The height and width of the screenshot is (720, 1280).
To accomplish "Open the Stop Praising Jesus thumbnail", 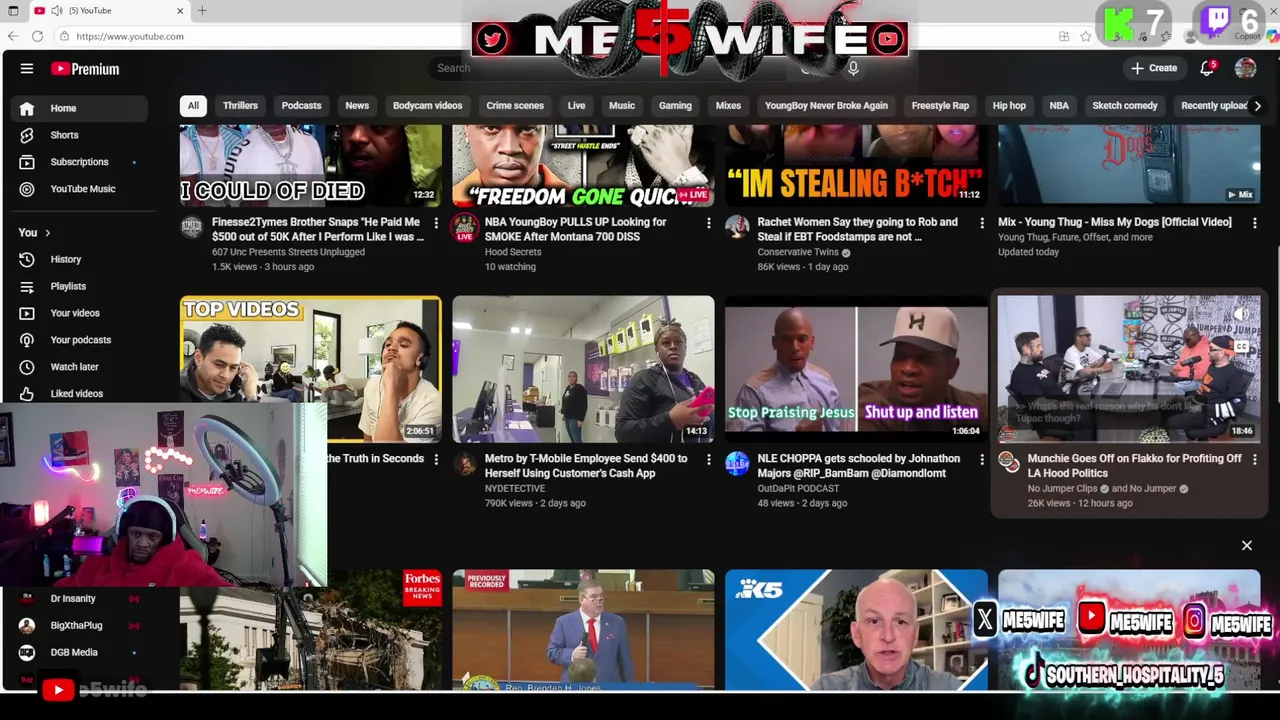I will point(856,369).
